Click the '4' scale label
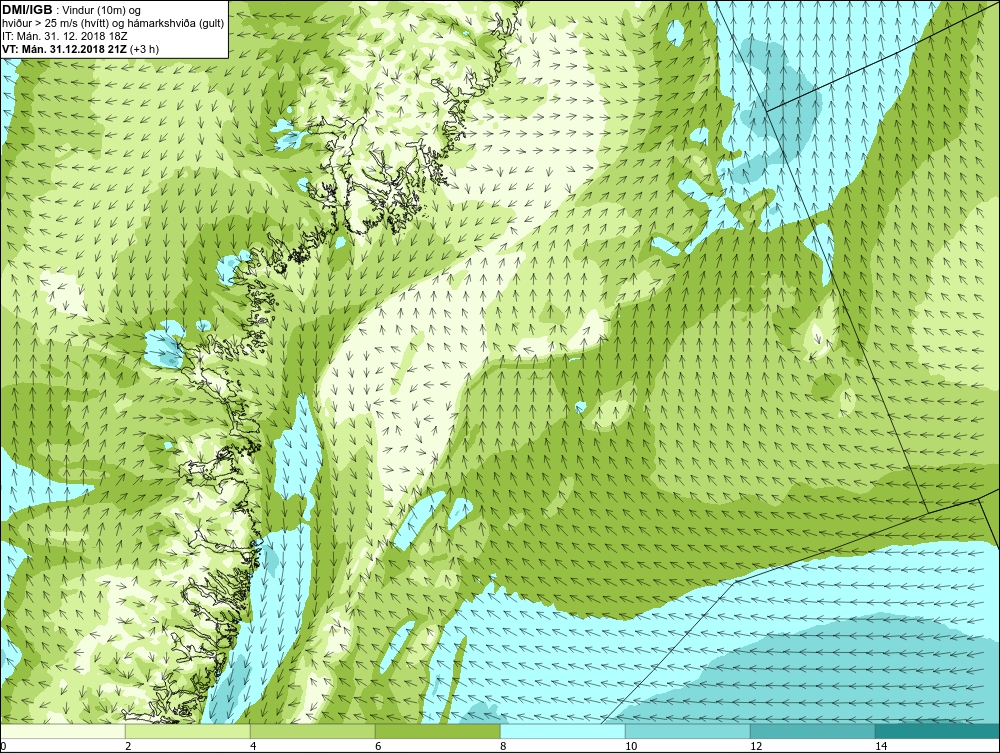The image size is (1000, 753). coord(253,746)
